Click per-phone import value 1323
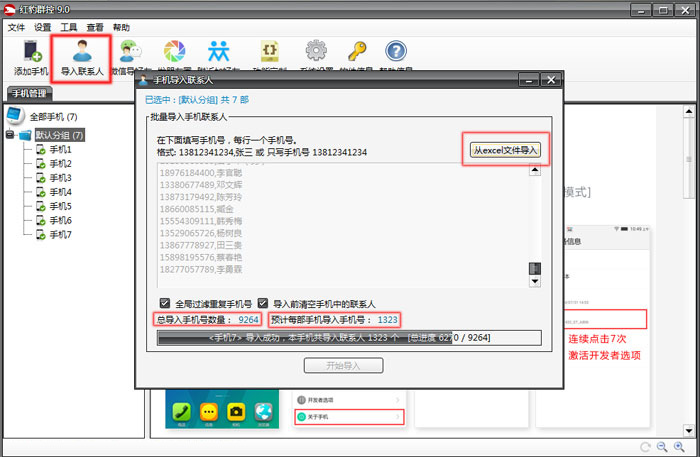The width and height of the screenshot is (700, 457). 387,320
